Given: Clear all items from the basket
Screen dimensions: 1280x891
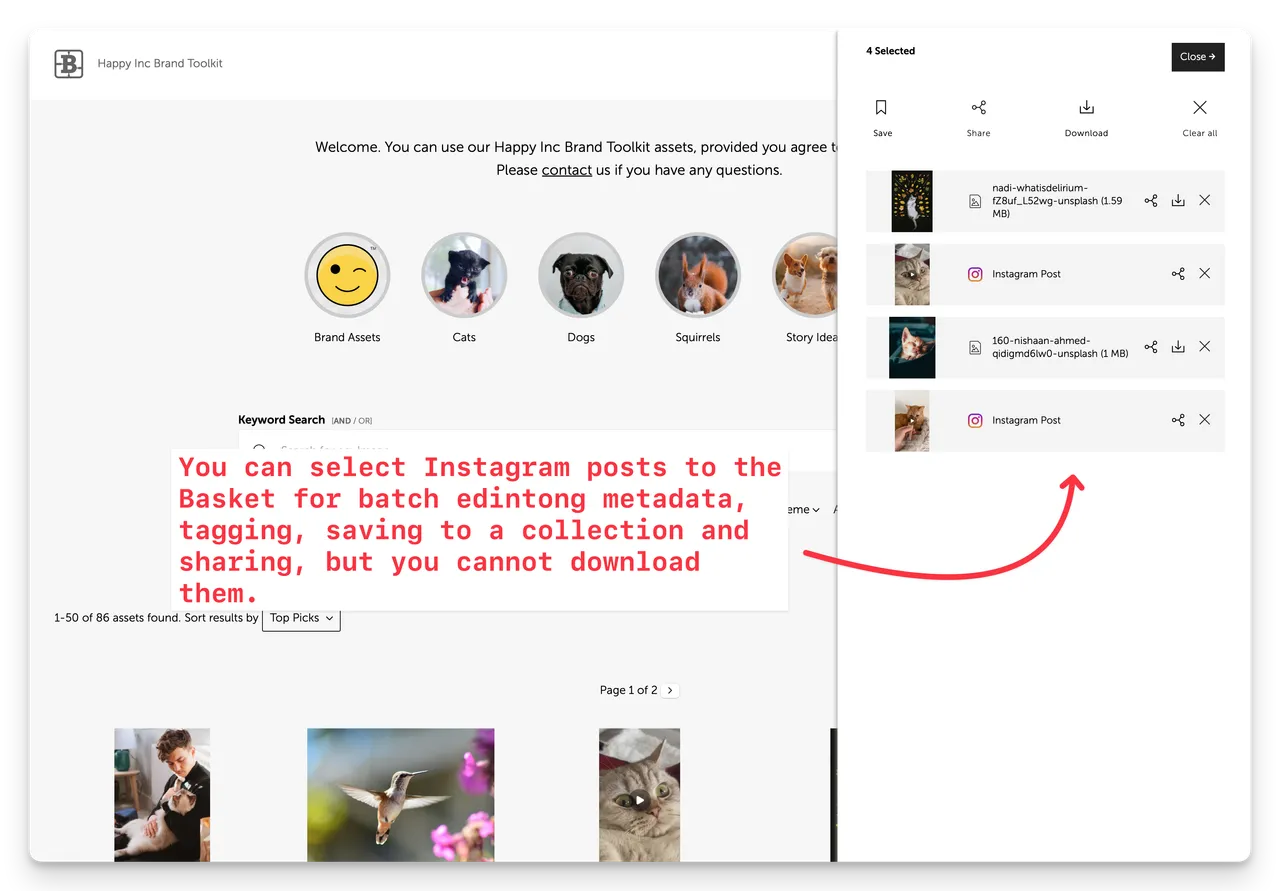Looking at the screenshot, I should point(1199,108).
